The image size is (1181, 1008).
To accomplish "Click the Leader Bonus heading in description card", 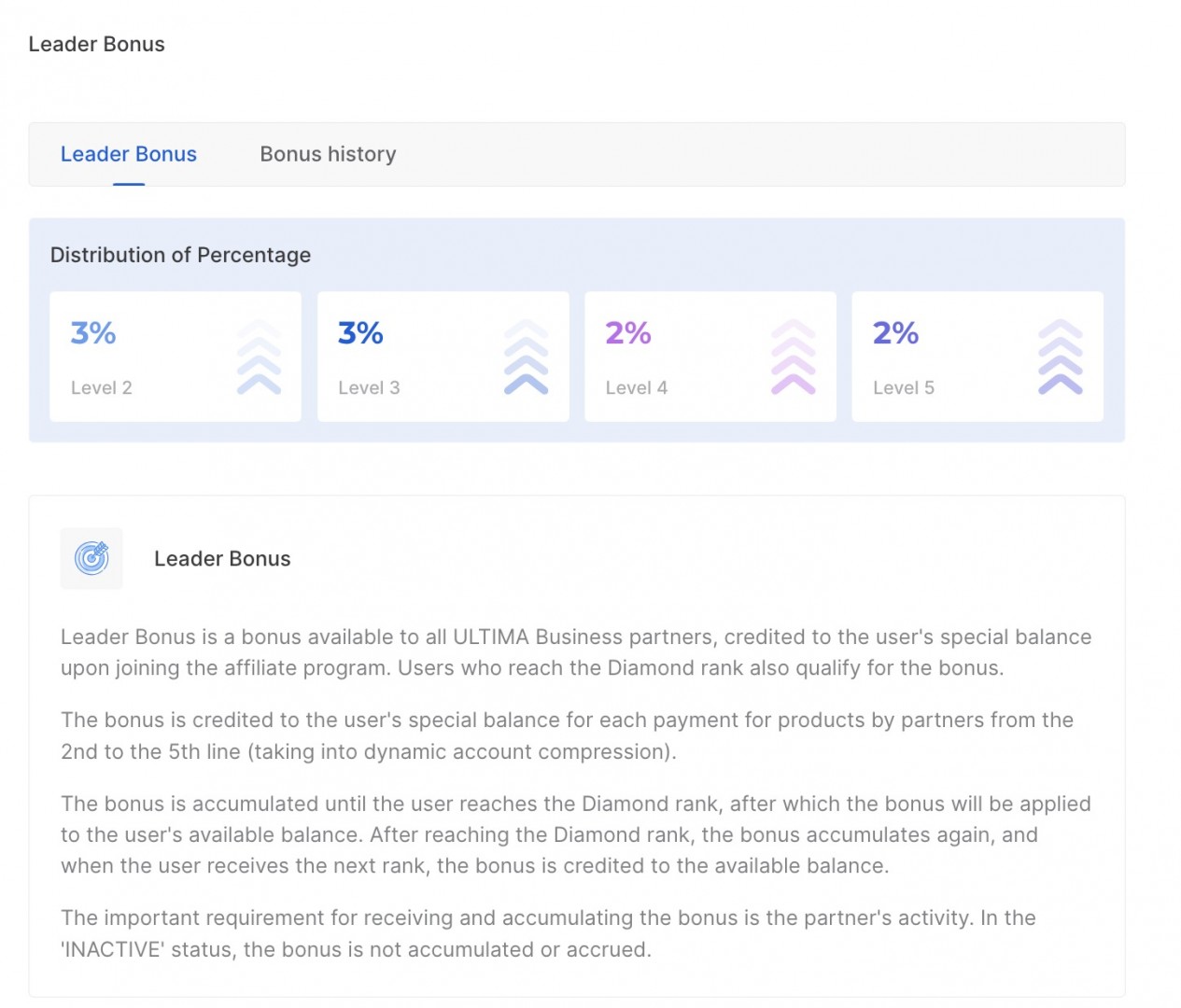I will tap(222, 559).
